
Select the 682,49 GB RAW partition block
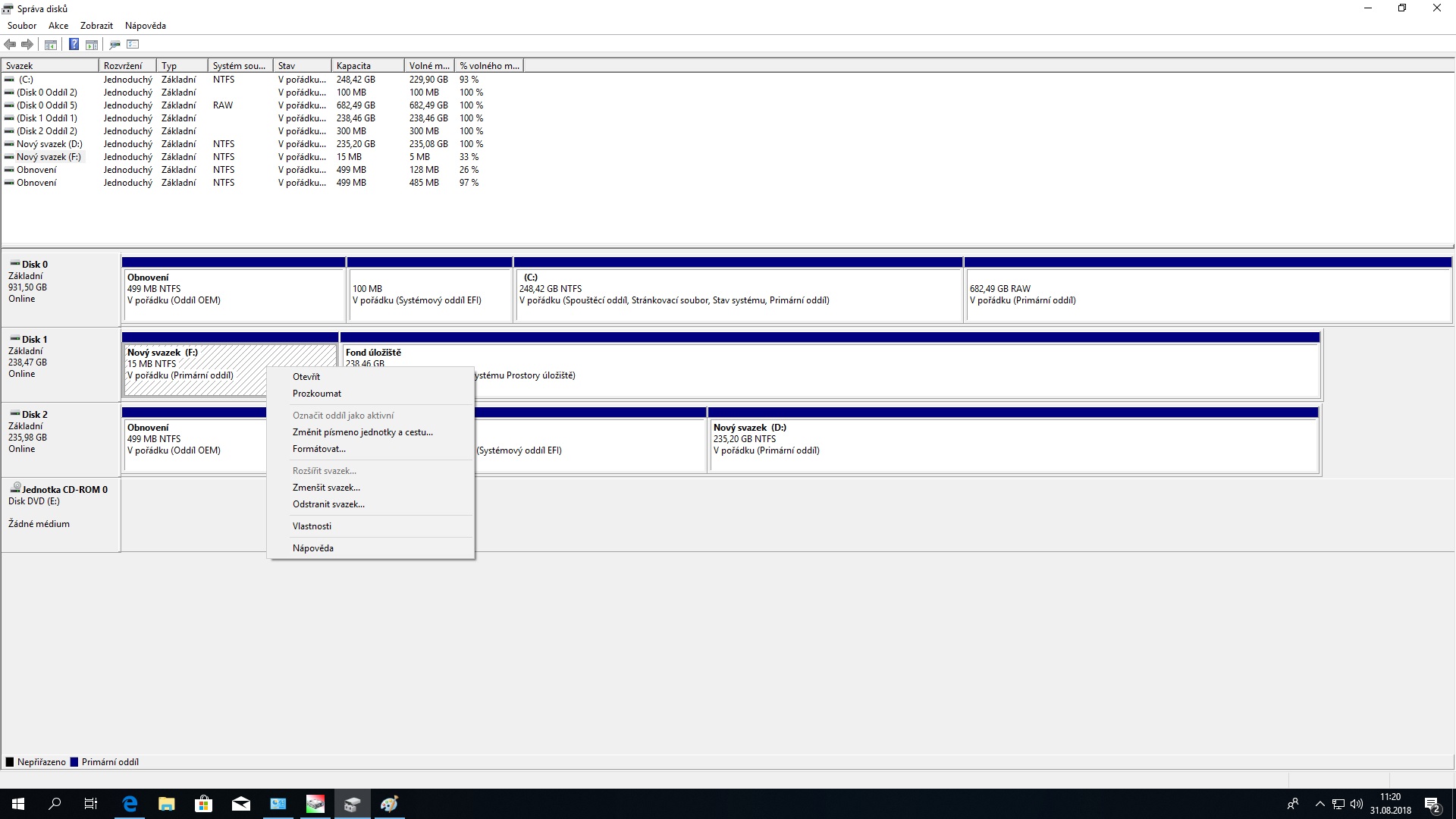1207,294
